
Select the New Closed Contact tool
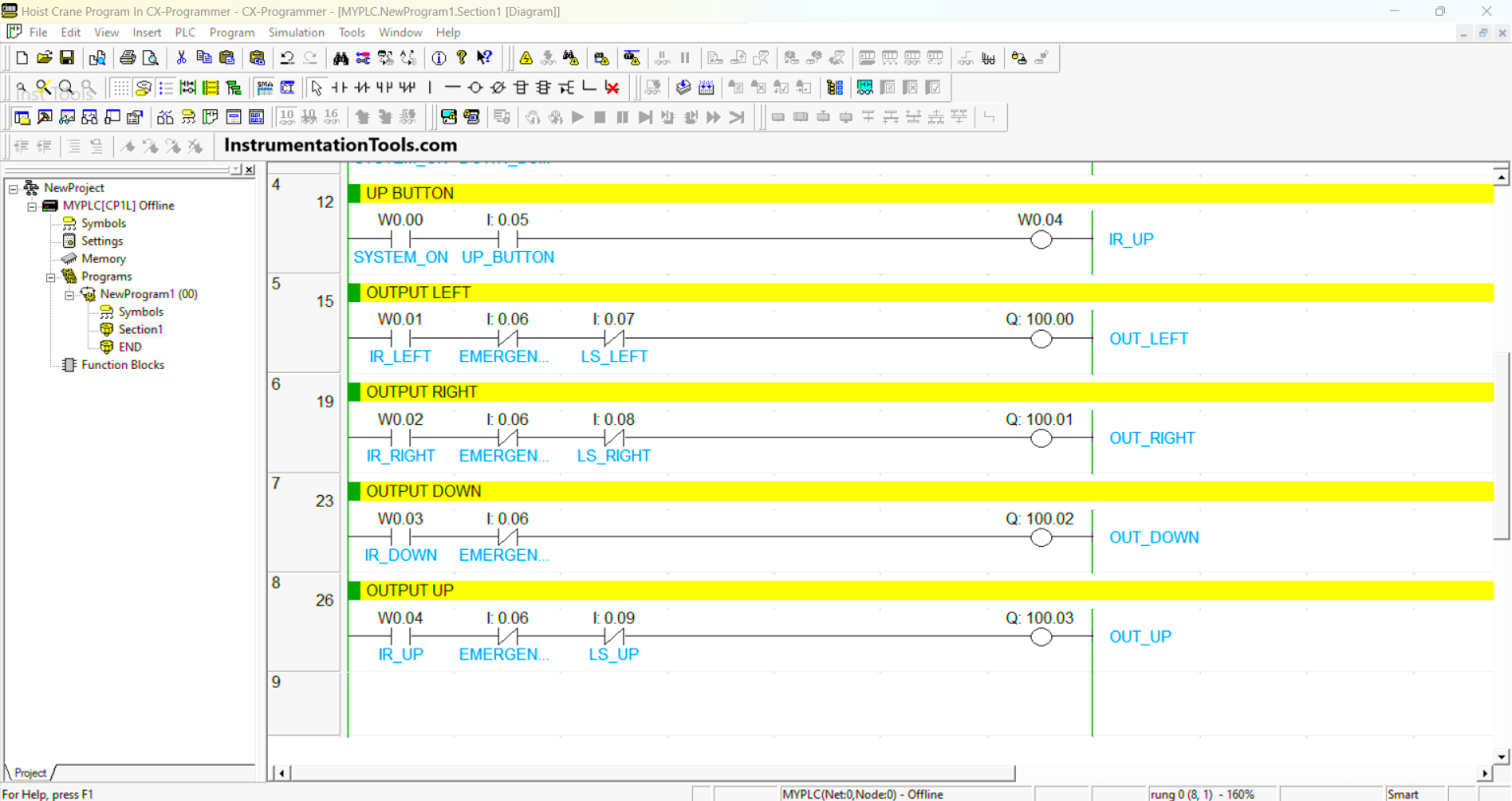[362, 88]
